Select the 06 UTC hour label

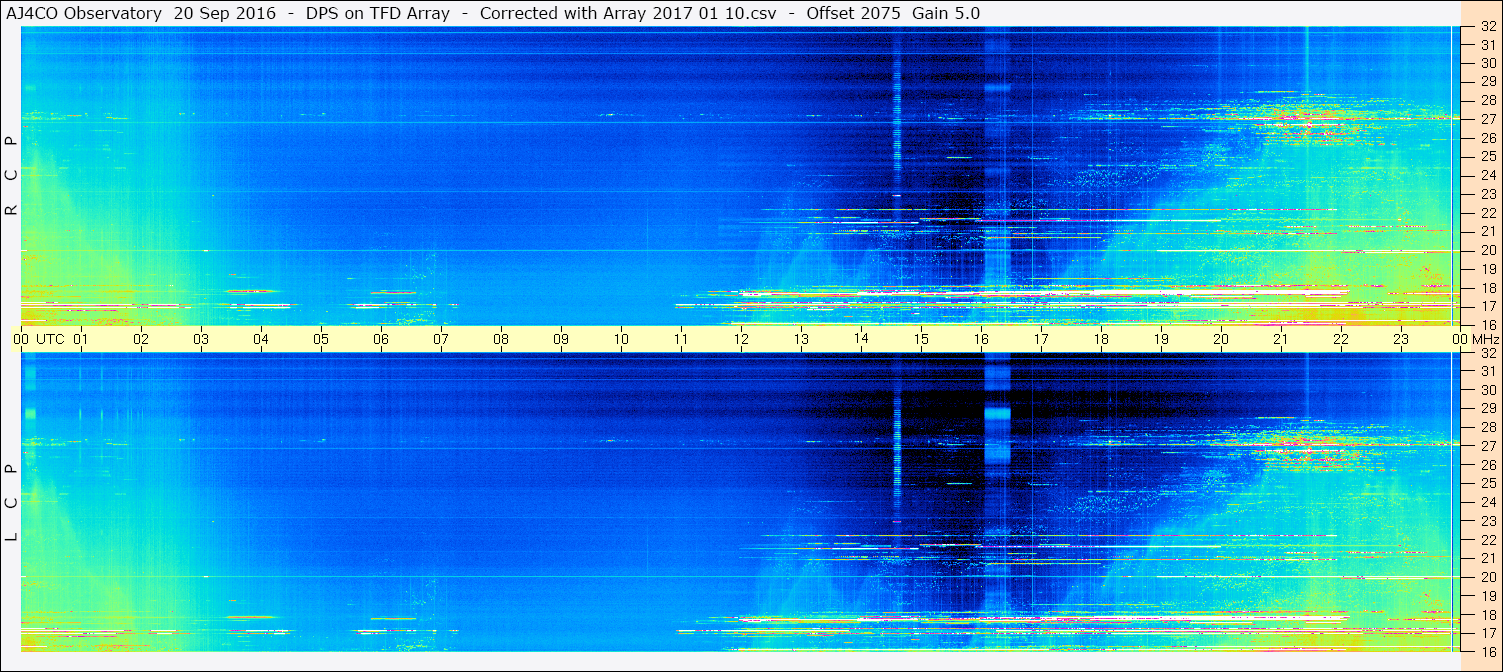pyautogui.click(x=381, y=339)
